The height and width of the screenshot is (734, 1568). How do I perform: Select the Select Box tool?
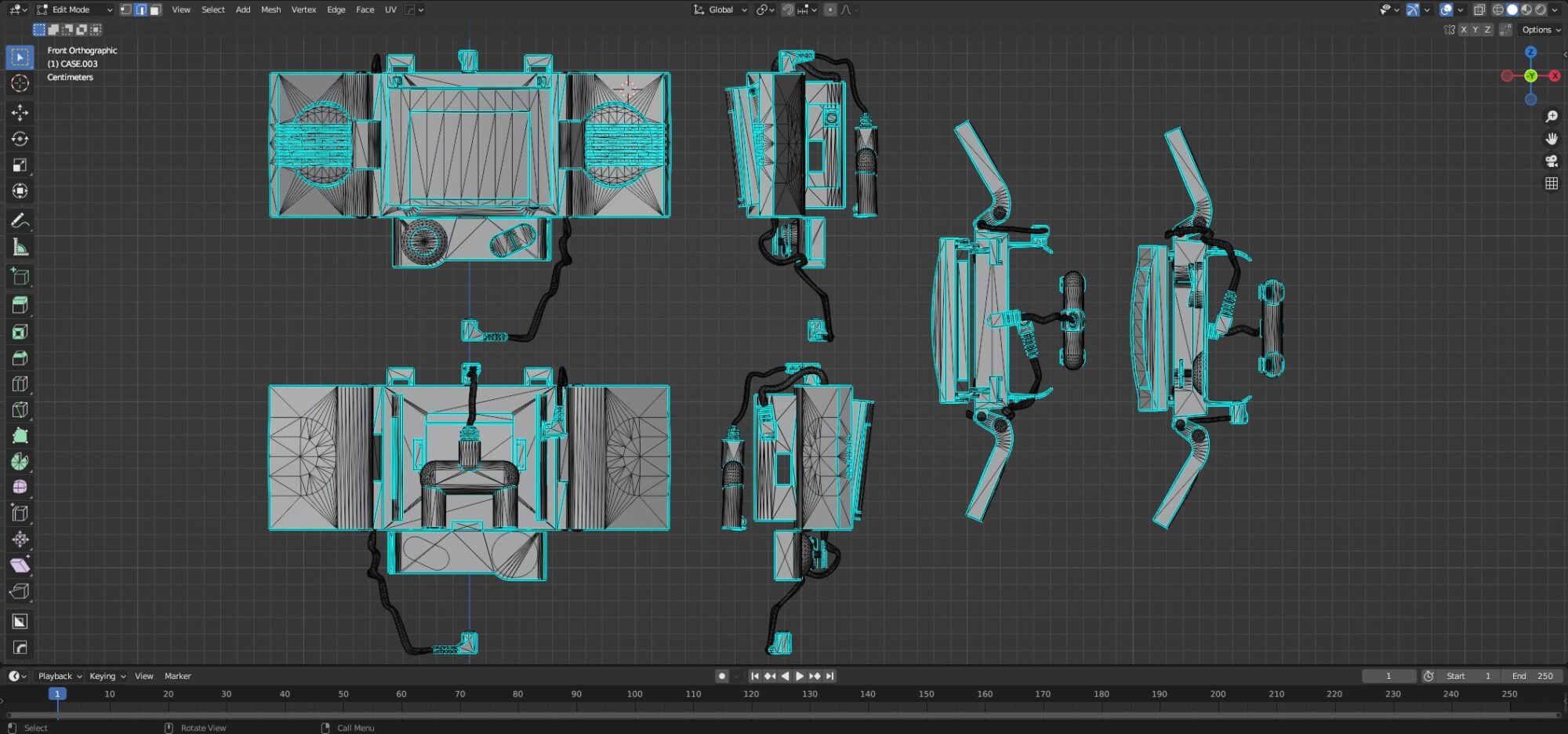[20, 57]
